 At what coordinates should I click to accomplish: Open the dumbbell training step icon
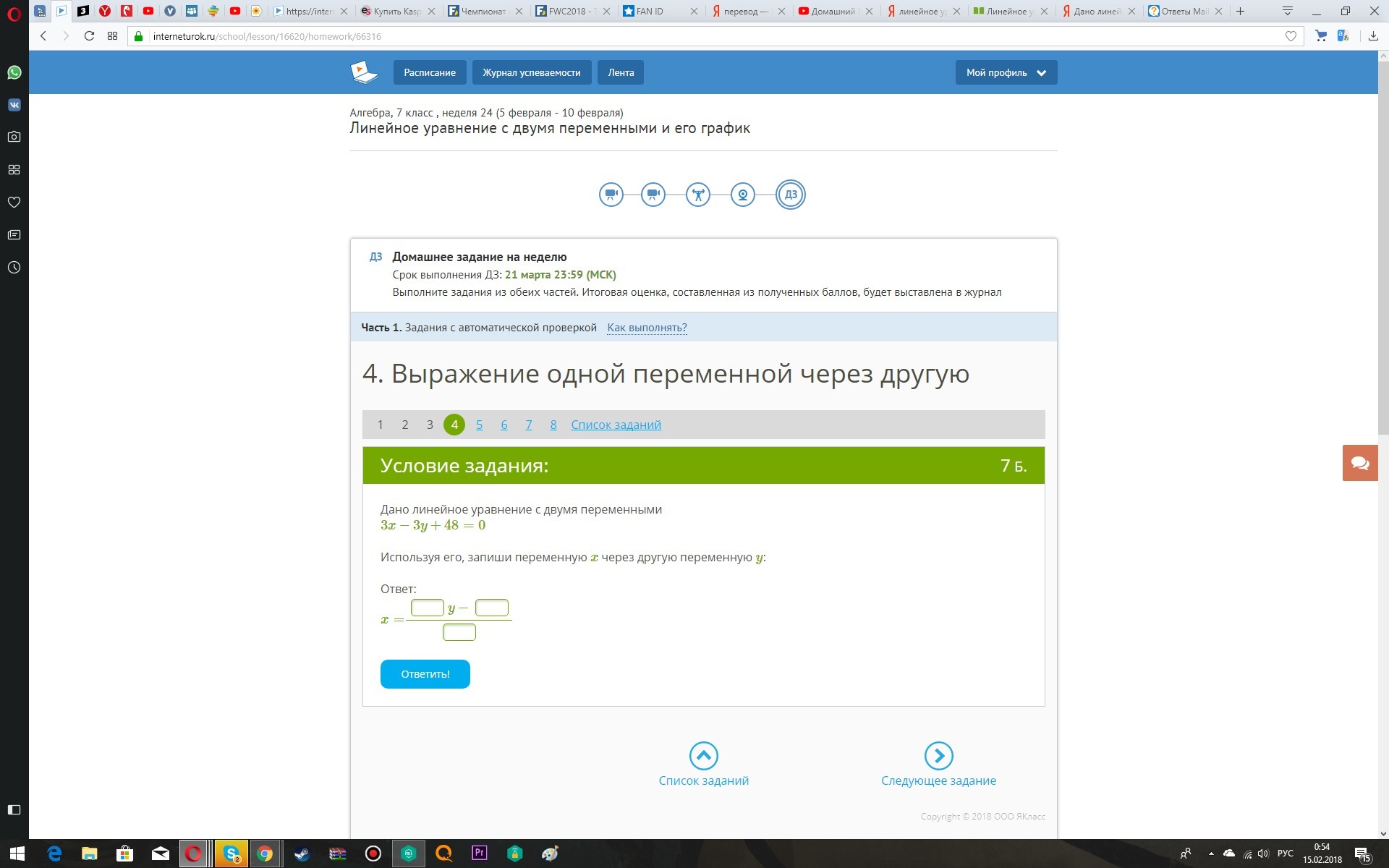[697, 195]
